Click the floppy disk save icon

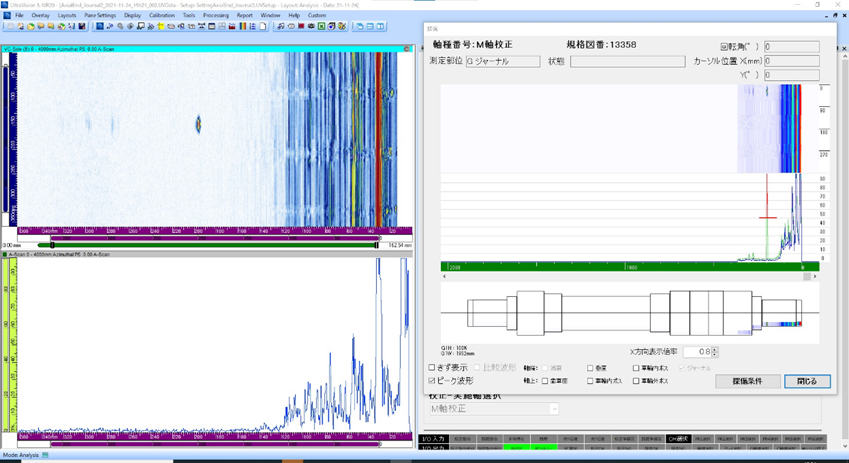coord(82,26)
